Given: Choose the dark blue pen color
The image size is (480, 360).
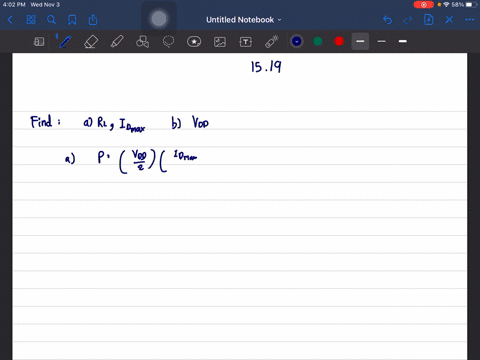Looking at the screenshot, I should click(297, 41).
